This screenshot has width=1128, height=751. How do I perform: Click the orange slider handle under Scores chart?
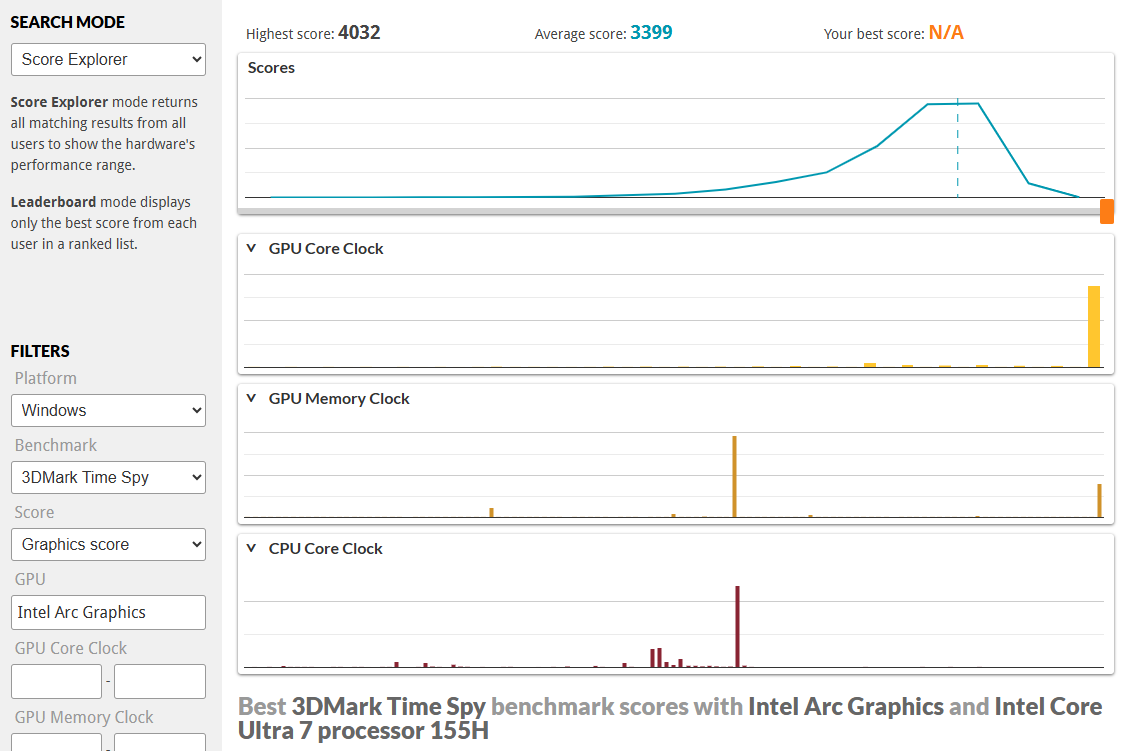[1107, 211]
